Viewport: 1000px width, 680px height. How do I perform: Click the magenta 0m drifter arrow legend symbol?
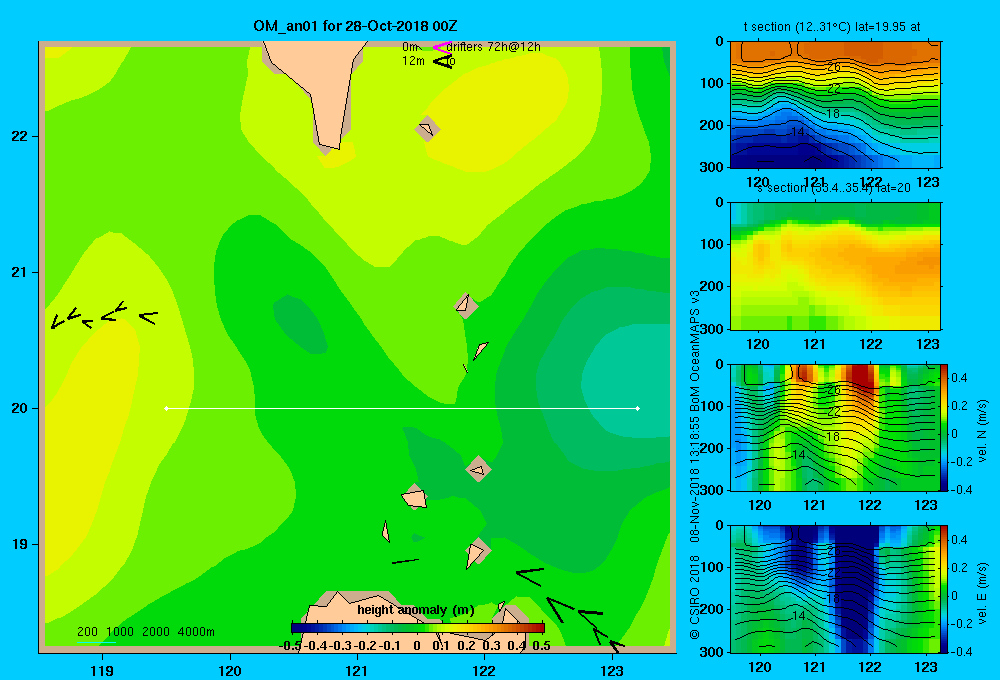[442, 47]
